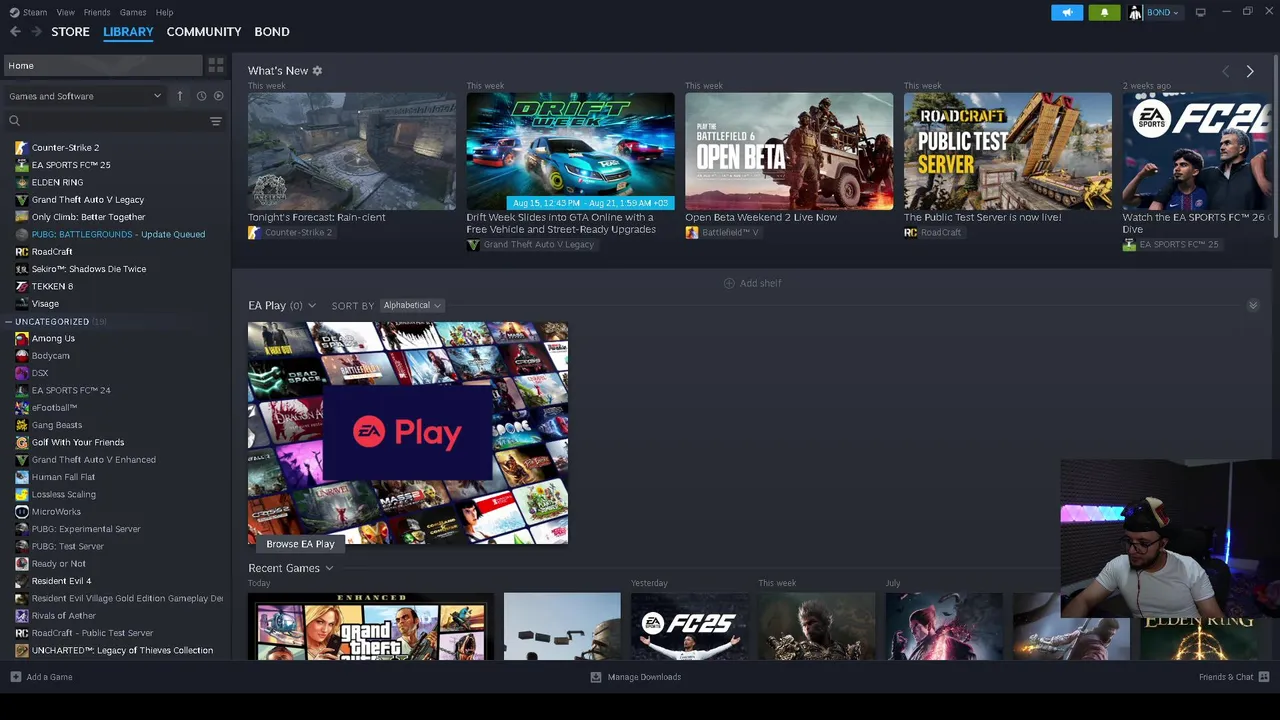Toggle sort direction up arrow
The width and height of the screenshot is (1280, 720).
click(x=180, y=96)
